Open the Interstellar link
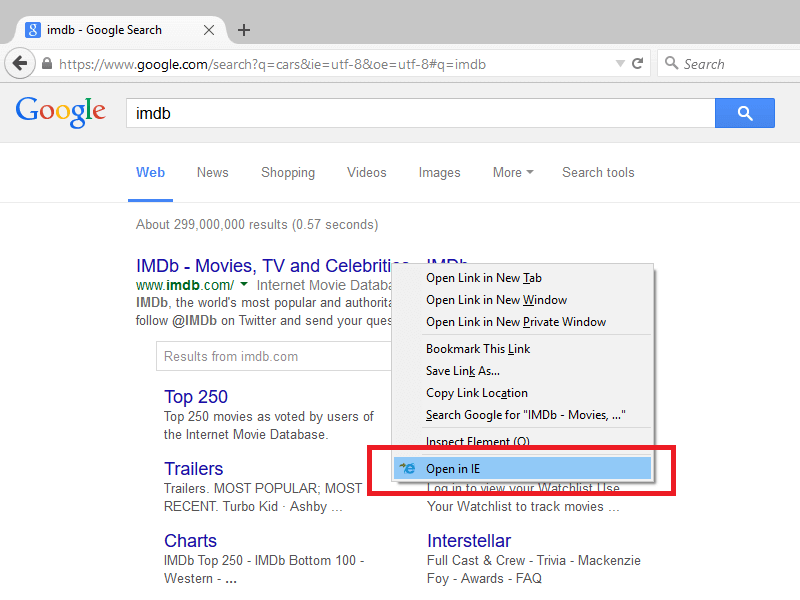Image resolution: width=800 pixels, height=600 pixels. coord(469,540)
